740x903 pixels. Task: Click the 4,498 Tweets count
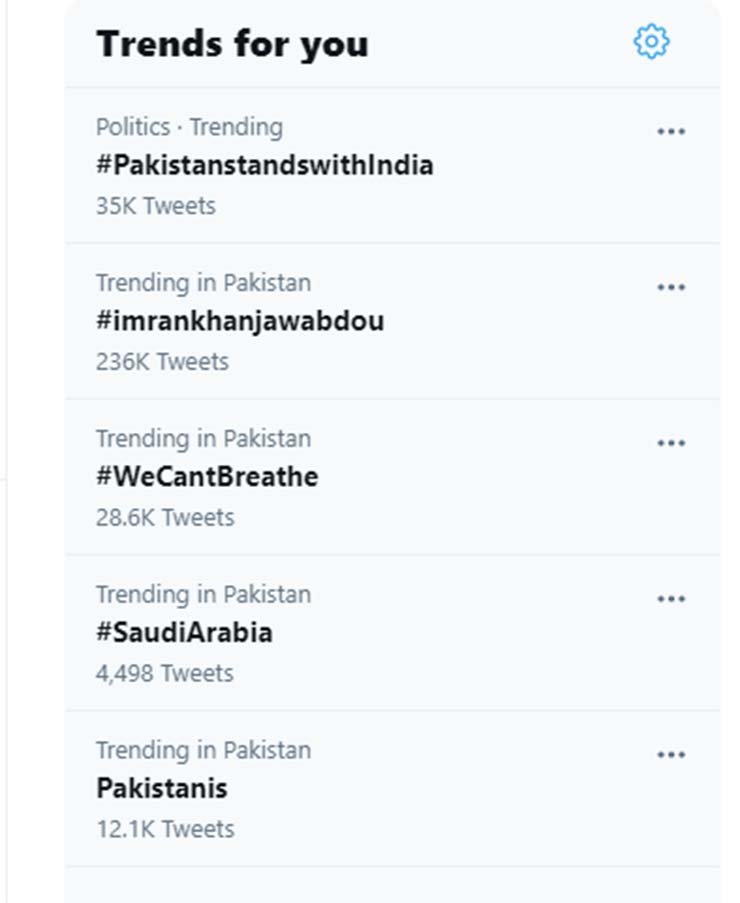coord(165,674)
